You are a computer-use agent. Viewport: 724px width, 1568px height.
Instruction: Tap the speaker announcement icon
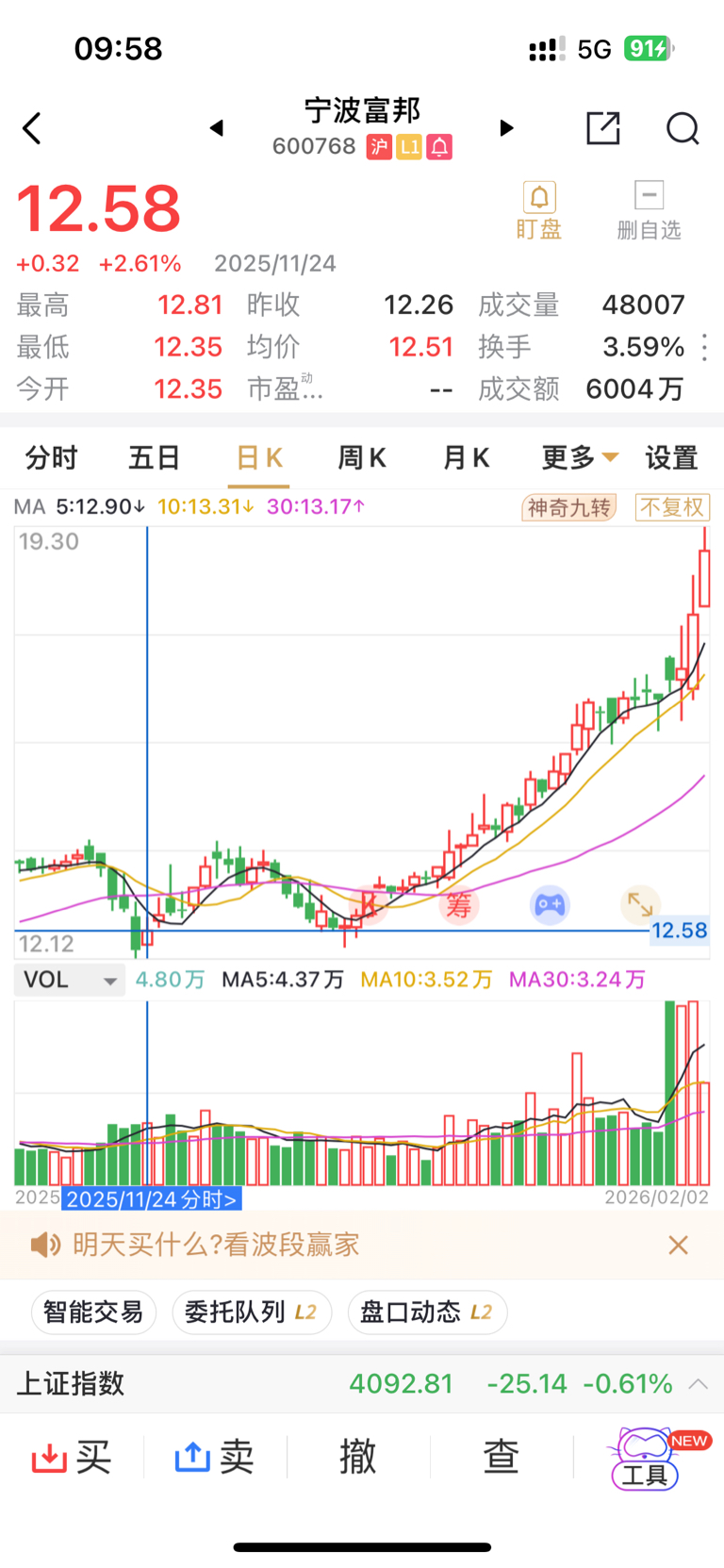[44, 1245]
